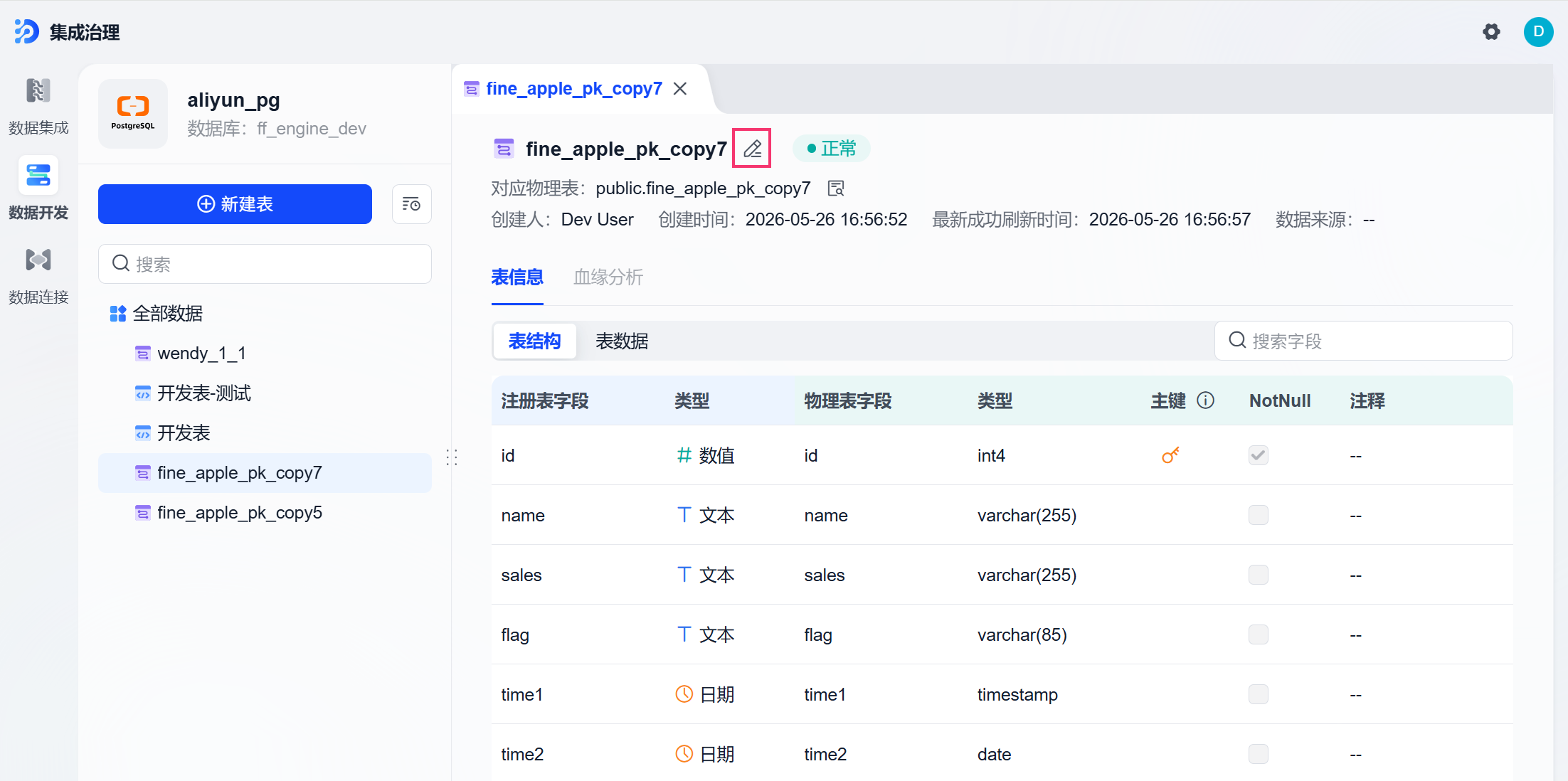Click the varchar(85) type cell
Viewport: 1568px width, 781px height.
[x=1022, y=634]
